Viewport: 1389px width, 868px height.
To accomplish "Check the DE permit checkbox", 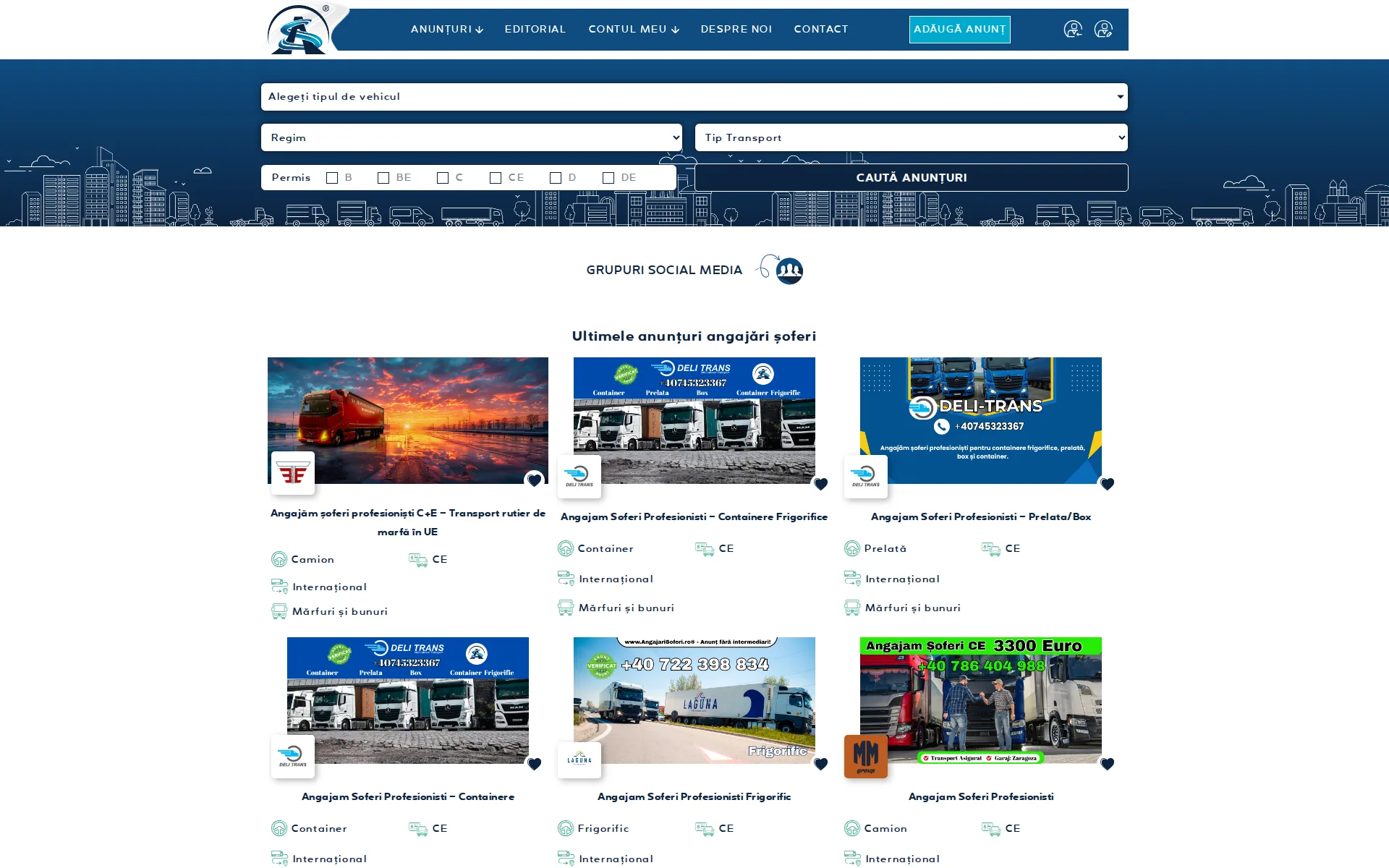I will pos(608,178).
